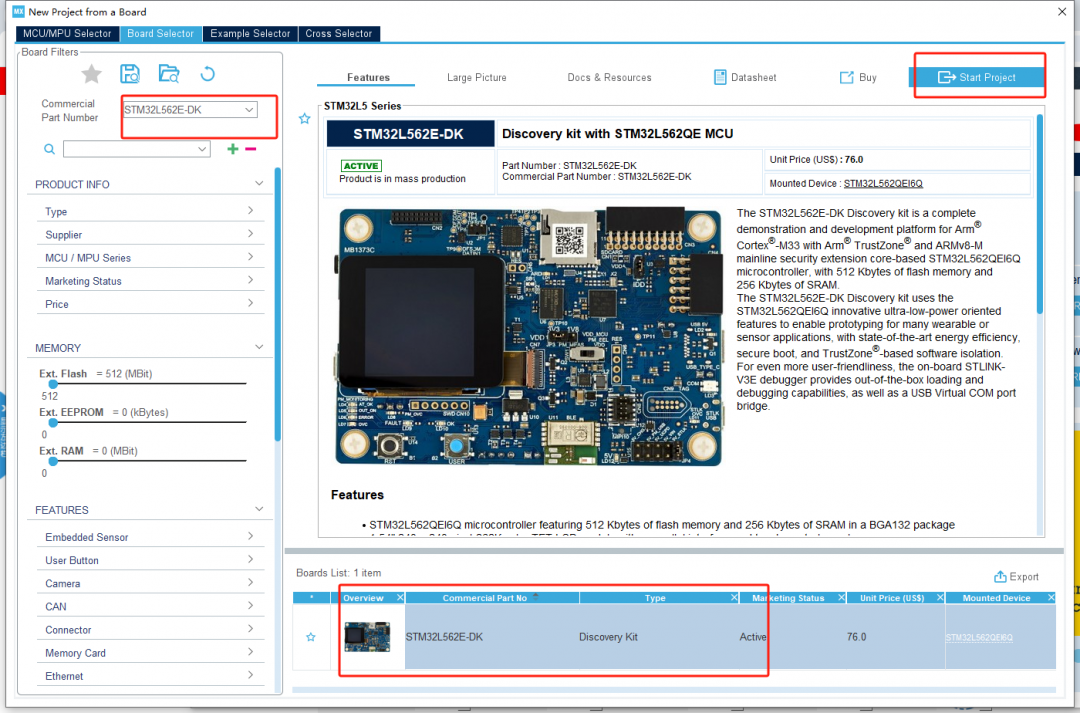Export the boards list

(1016, 576)
